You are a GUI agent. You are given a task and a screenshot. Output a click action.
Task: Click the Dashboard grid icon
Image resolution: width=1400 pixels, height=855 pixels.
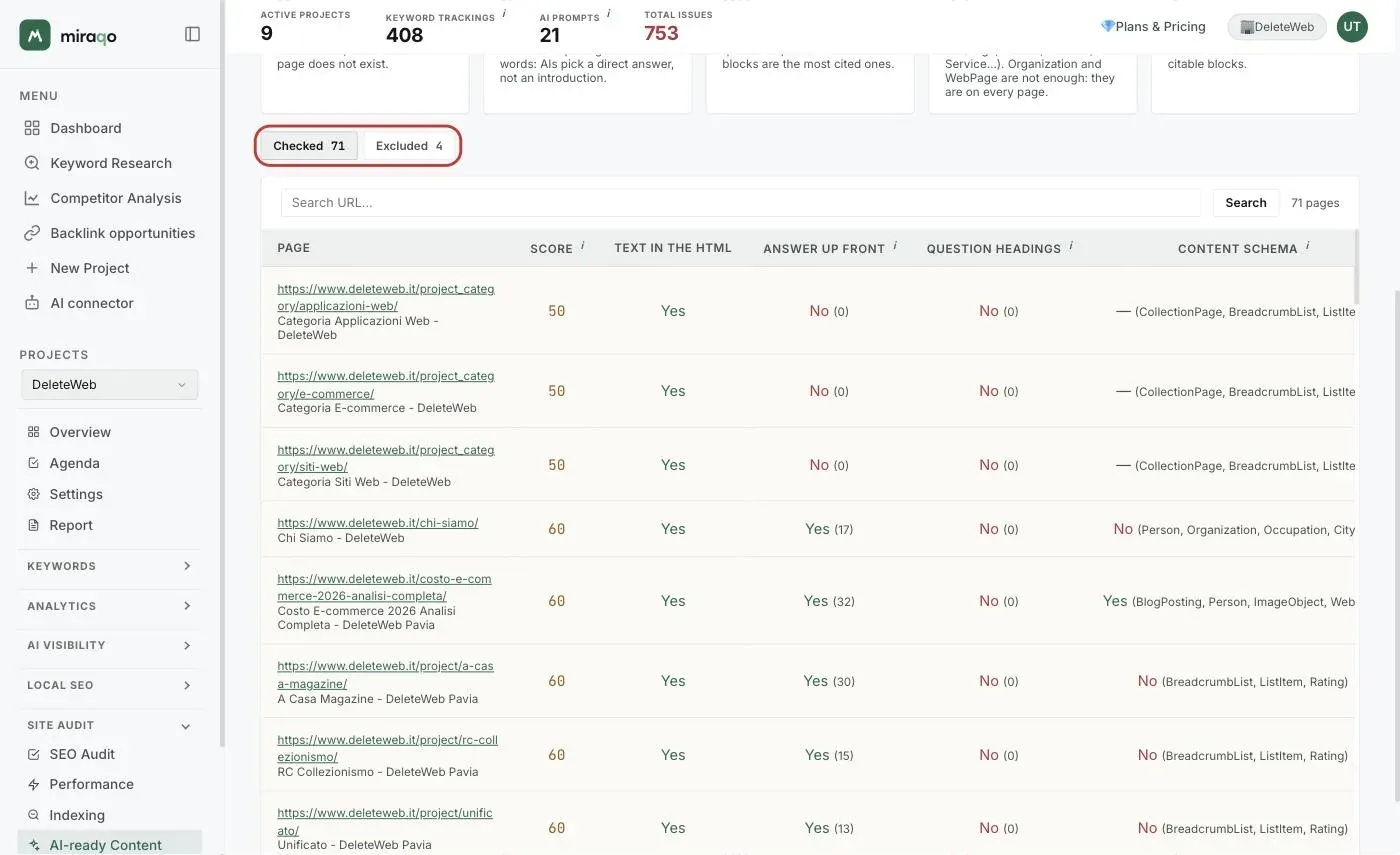pyautogui.click(x=32, y=128)
